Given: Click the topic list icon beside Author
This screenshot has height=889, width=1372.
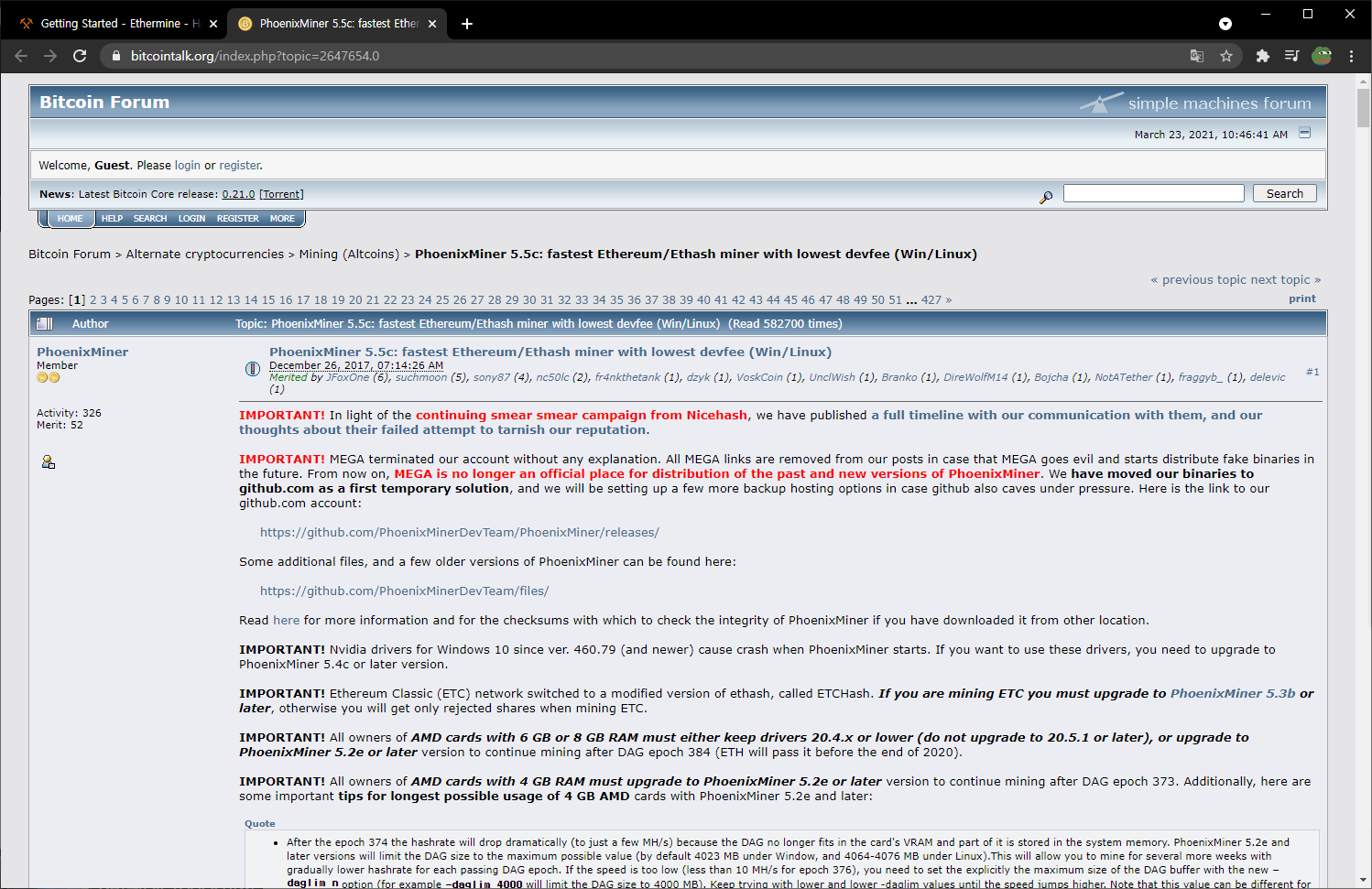Looking at the screenshot, I should click(x=44, y=323).
